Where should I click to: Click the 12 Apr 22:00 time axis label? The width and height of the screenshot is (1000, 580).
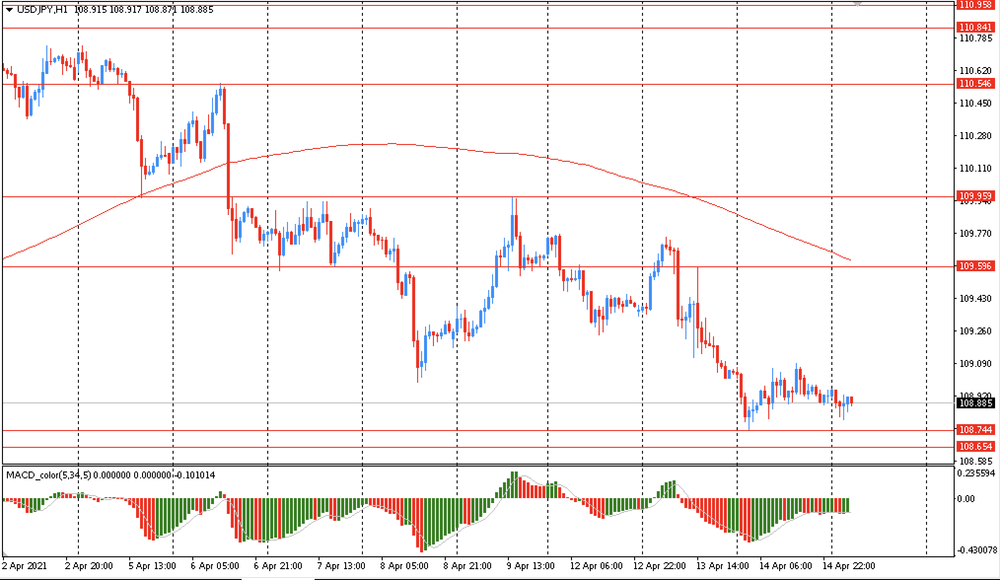pyautogui.click(x=659, y=566)
